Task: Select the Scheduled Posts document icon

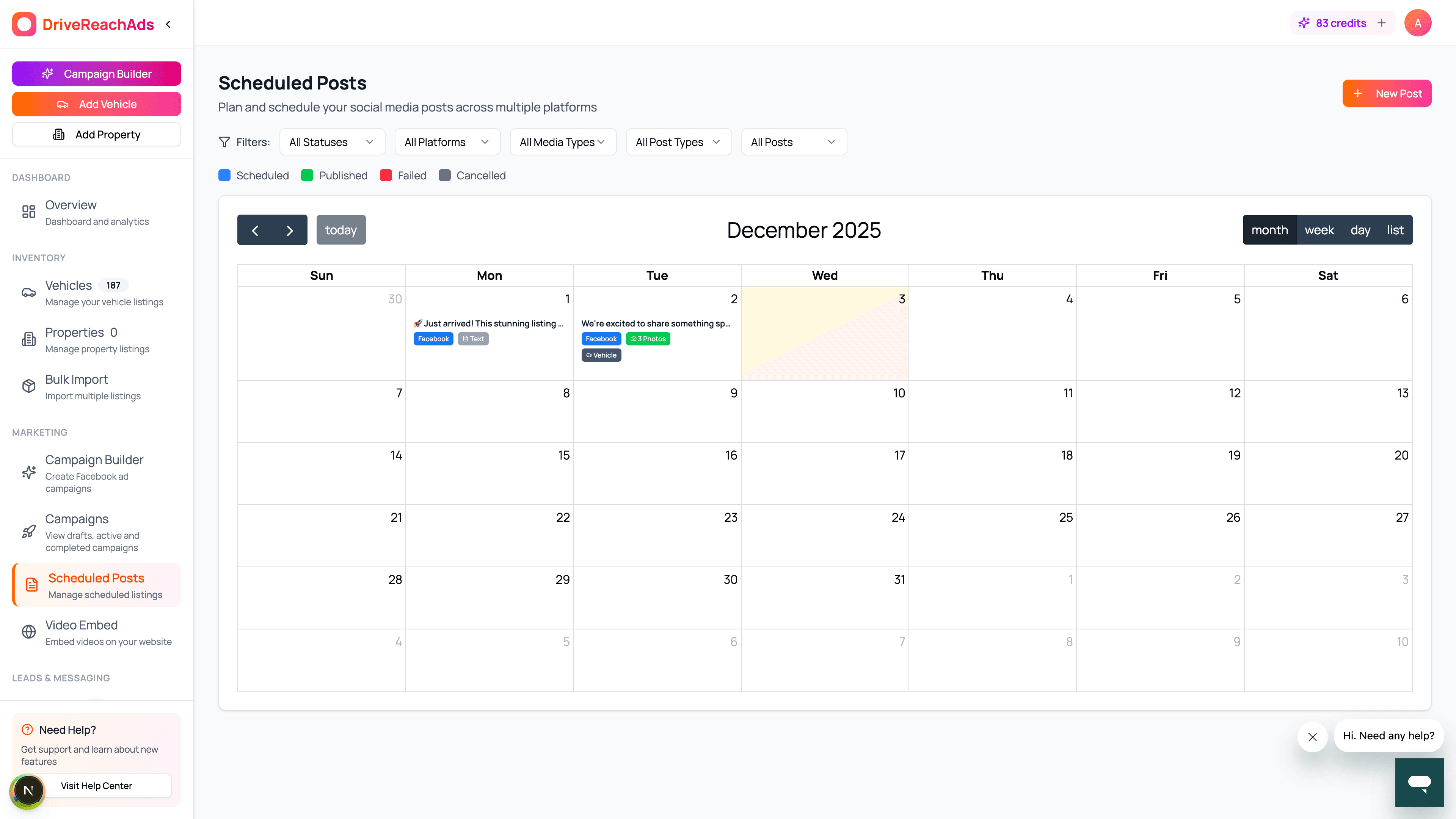Action: click(x=31, y=584)
